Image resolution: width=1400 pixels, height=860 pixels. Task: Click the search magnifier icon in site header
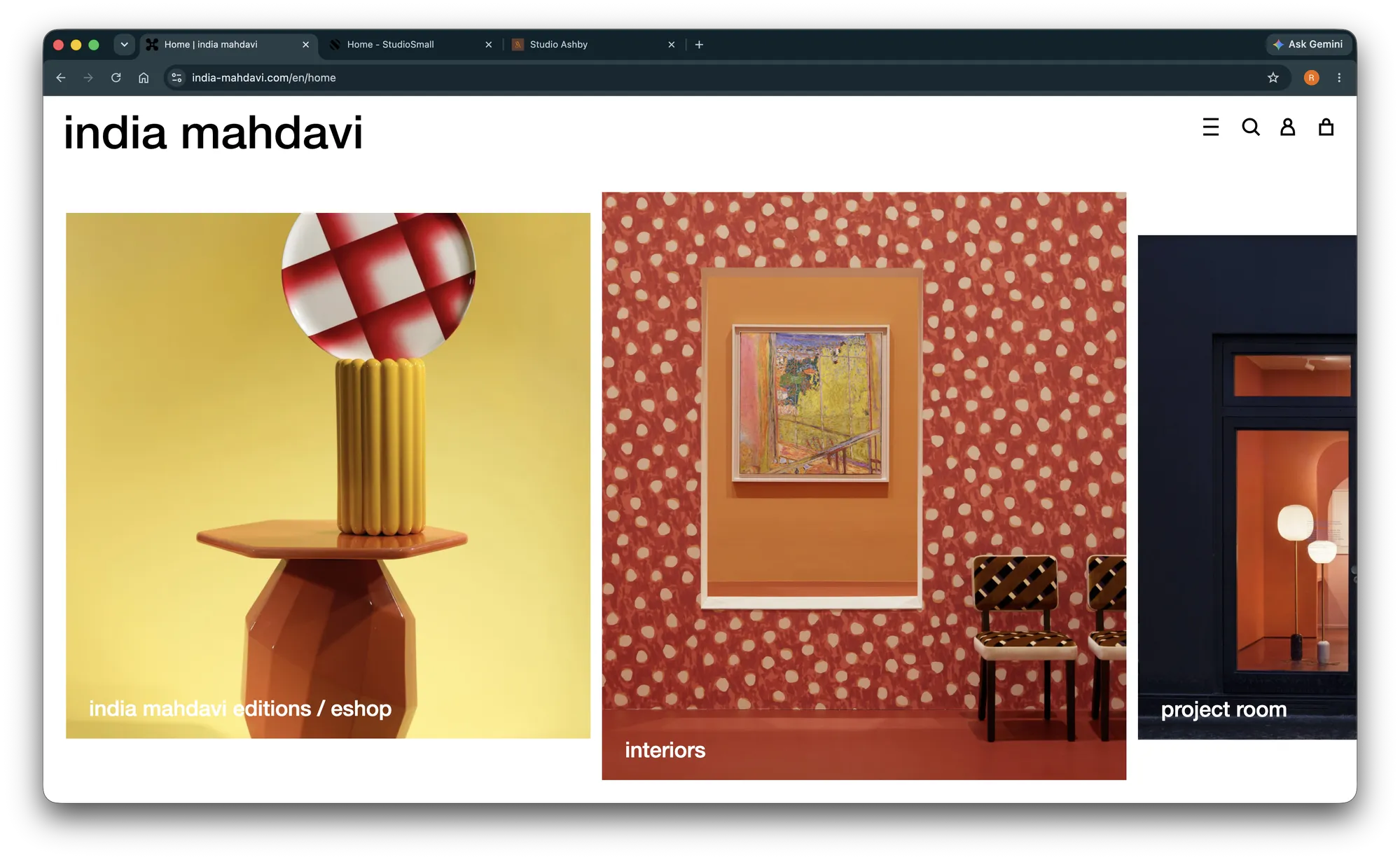(1250, 127)
